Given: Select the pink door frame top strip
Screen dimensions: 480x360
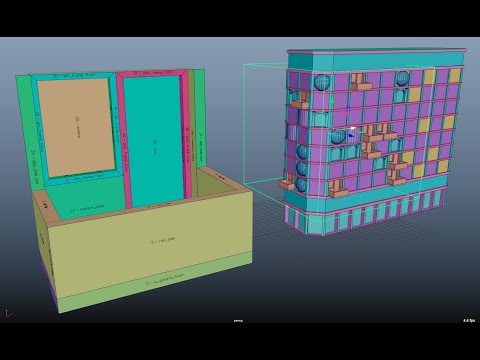Looking at the screenshot, I should (x=152, y=73).
